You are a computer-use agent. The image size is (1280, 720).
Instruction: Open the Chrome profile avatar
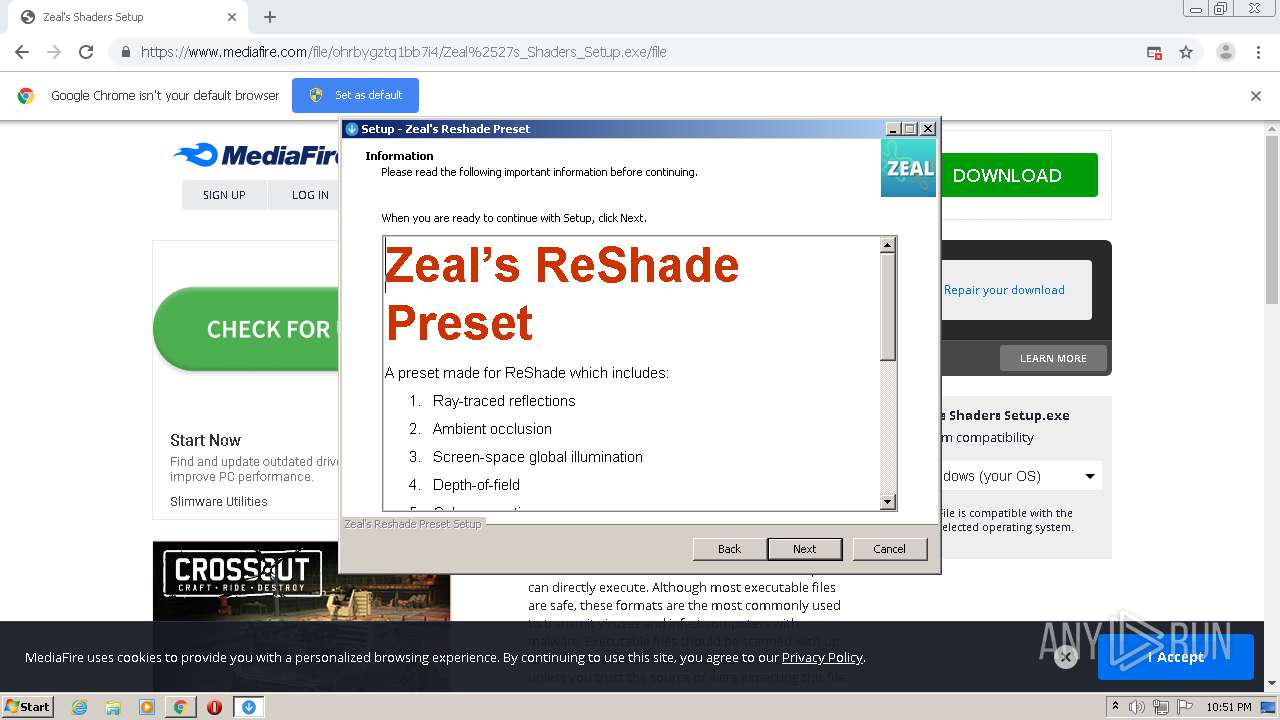[1225, 52]
